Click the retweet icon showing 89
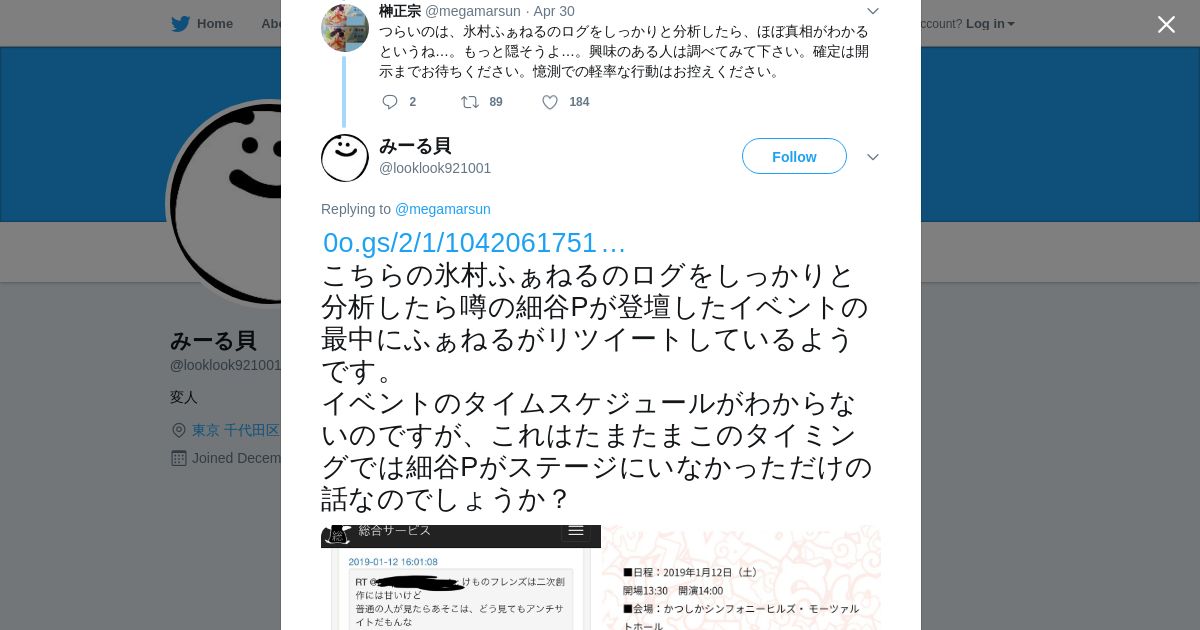 click(470, 102)
